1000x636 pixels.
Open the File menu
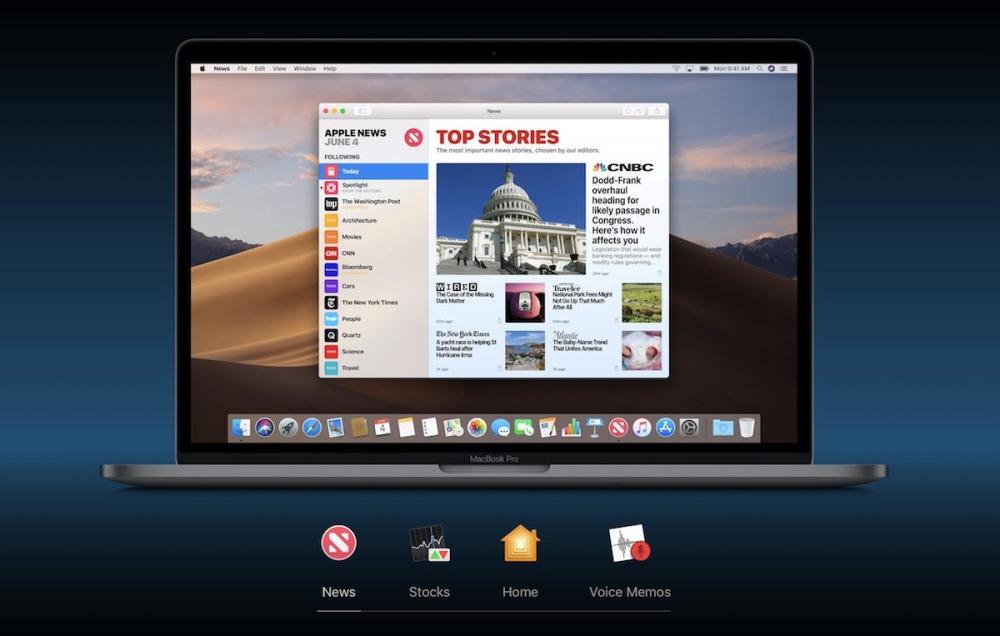click(242, 68)
